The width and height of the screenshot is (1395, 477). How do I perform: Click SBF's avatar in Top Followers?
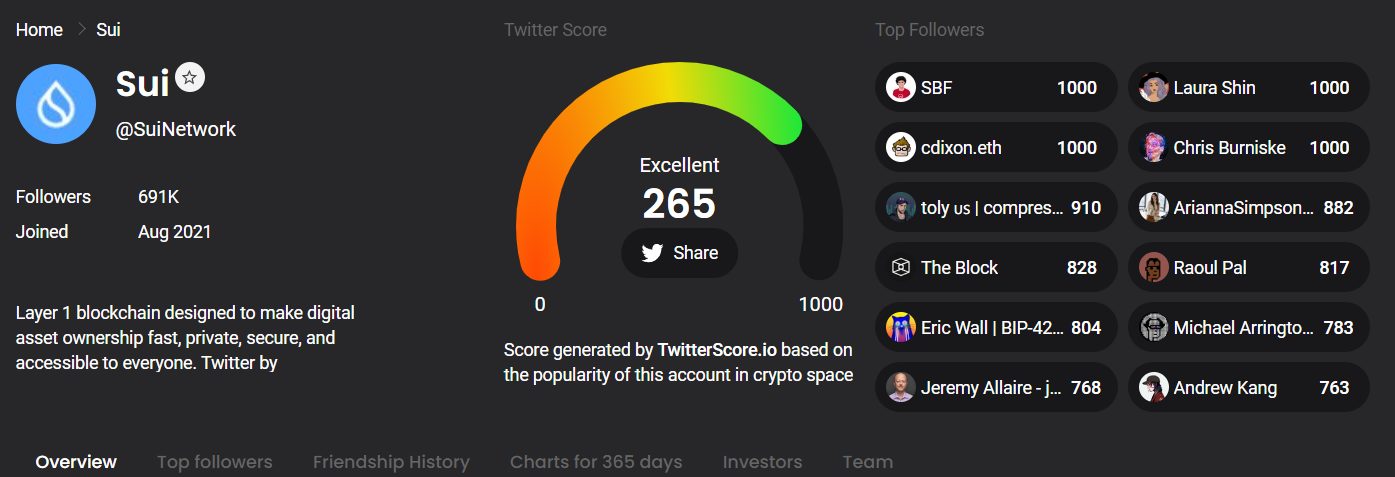pos(901,88)
